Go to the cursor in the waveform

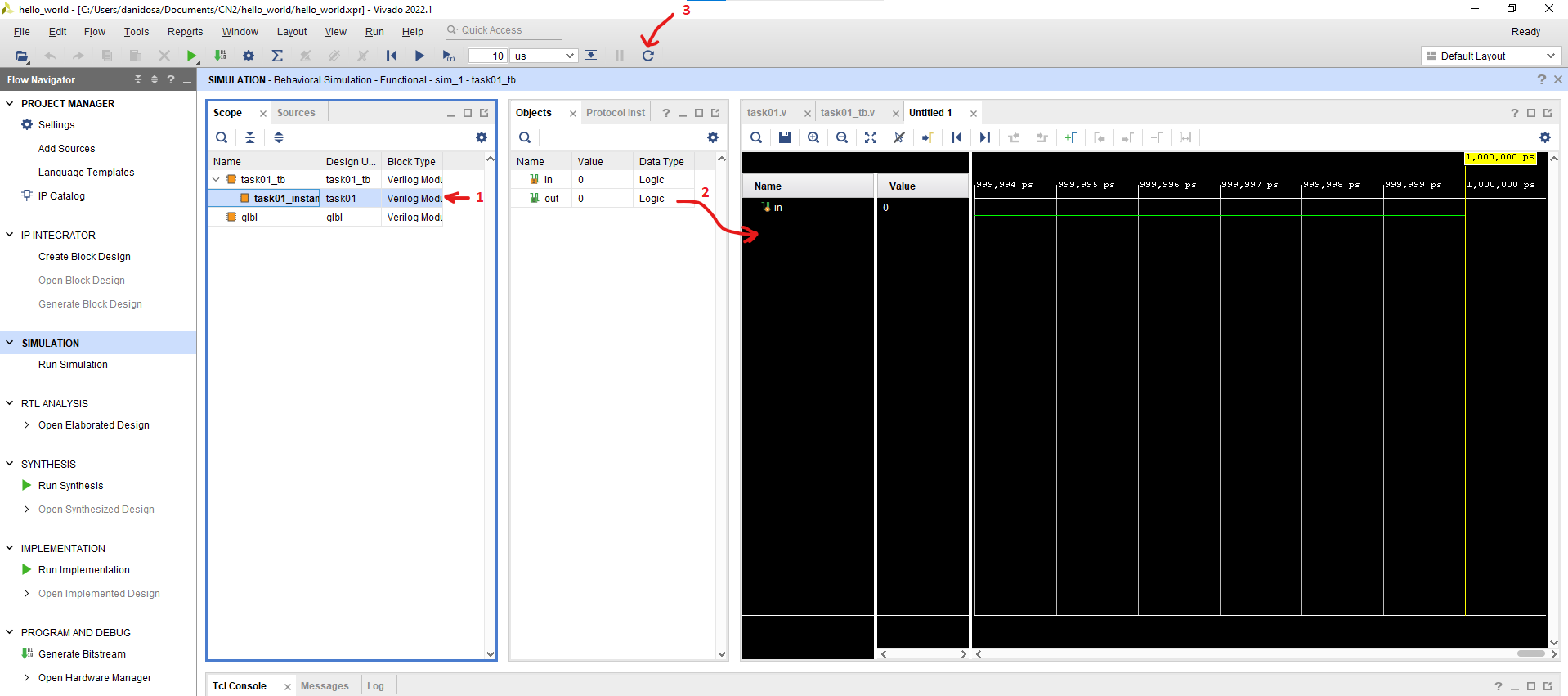click(927, 137)
